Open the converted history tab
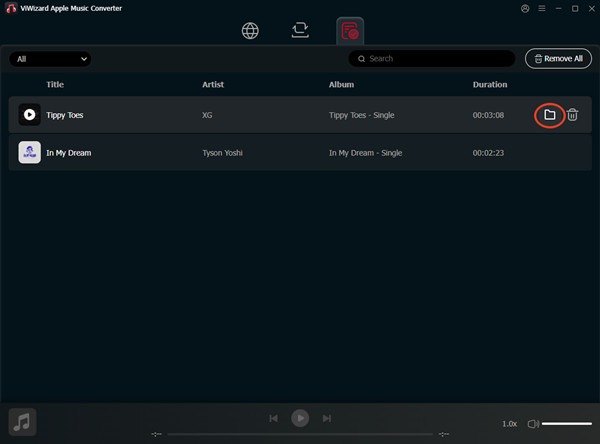This screenshot has height=444, width=600. (350, 31)
